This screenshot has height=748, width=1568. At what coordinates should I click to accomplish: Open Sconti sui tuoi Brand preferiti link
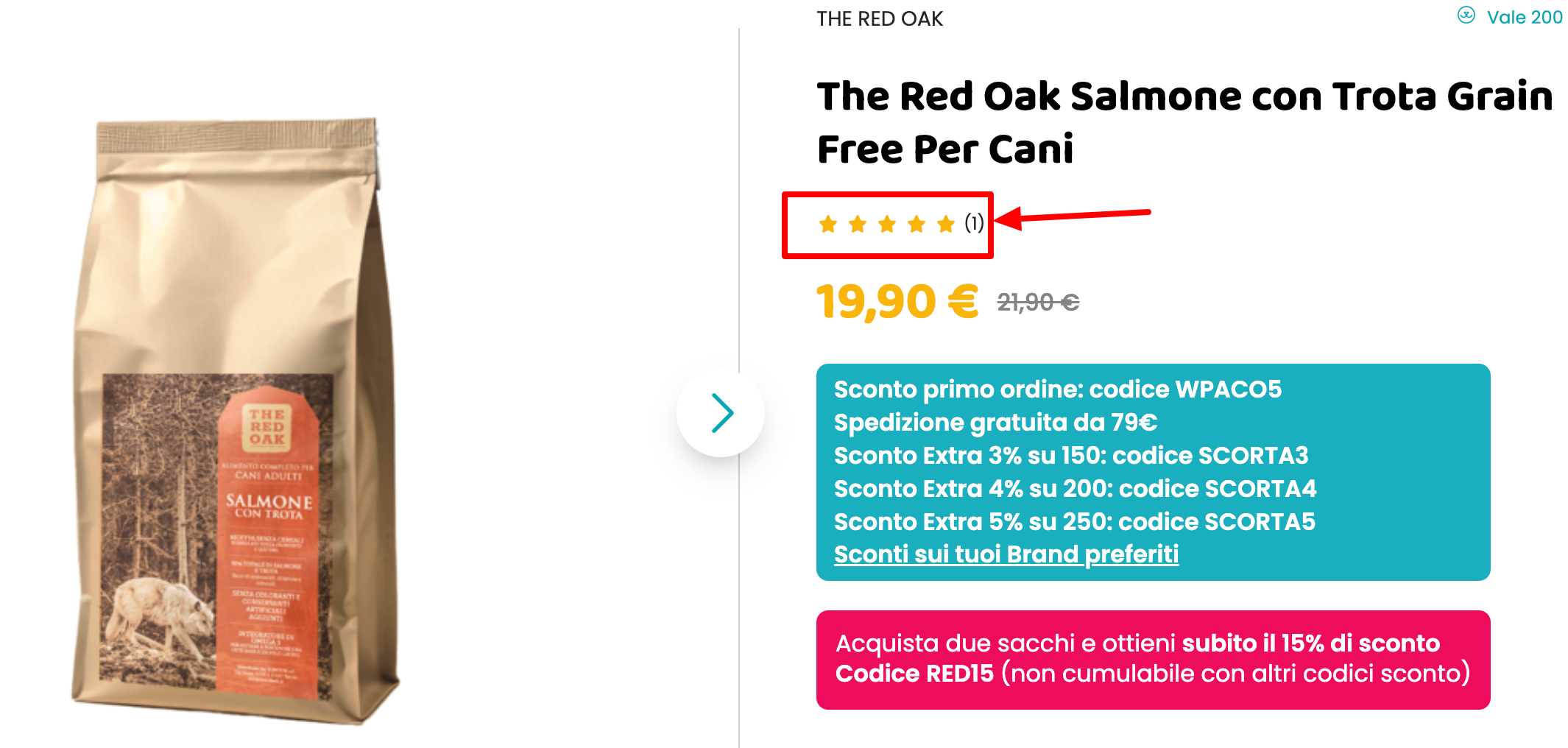pyautogui.click(x=1006, y=554)
